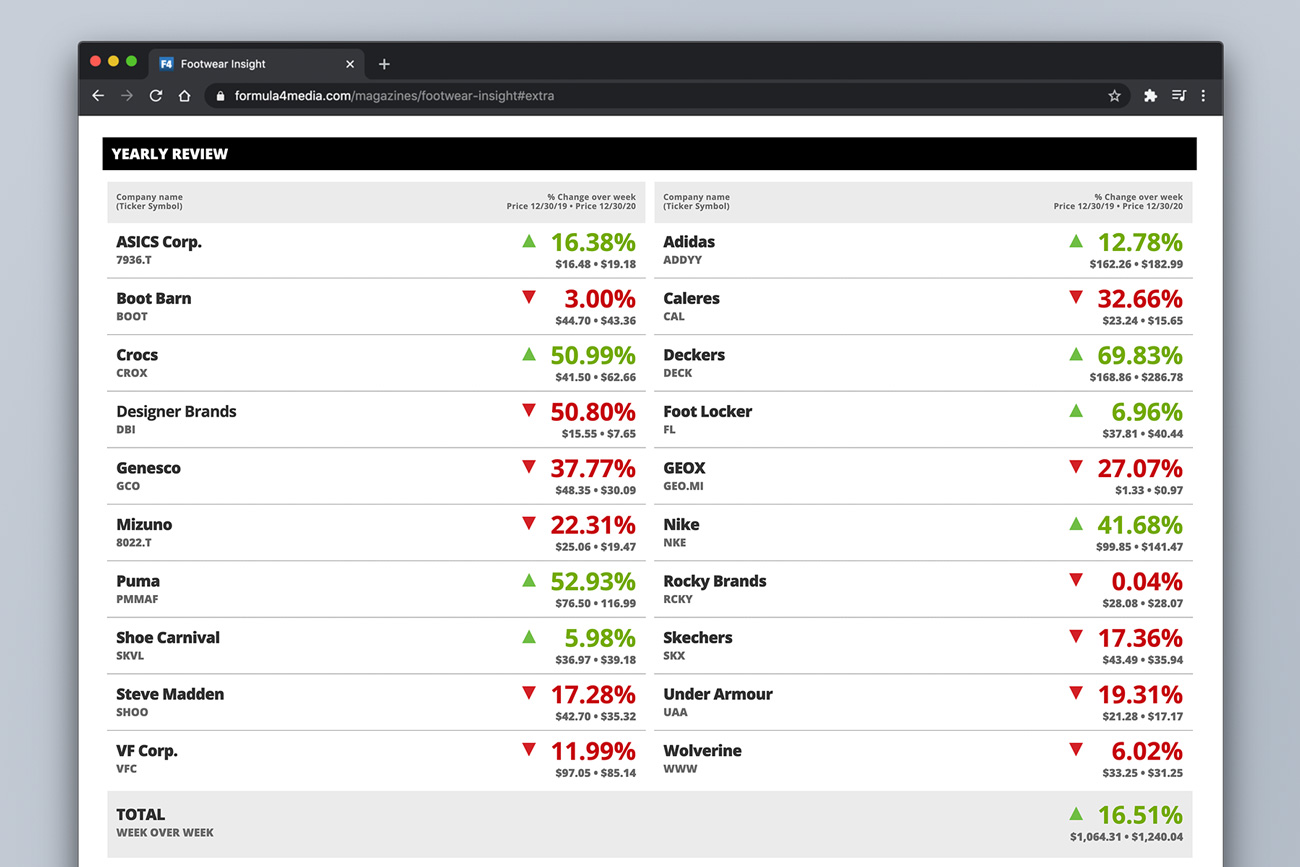The width and height of the screenshot is (1300, 867).
Task: Click the SKVL ticker symbol
Action: pyautogui.click(x=130, y=656)
